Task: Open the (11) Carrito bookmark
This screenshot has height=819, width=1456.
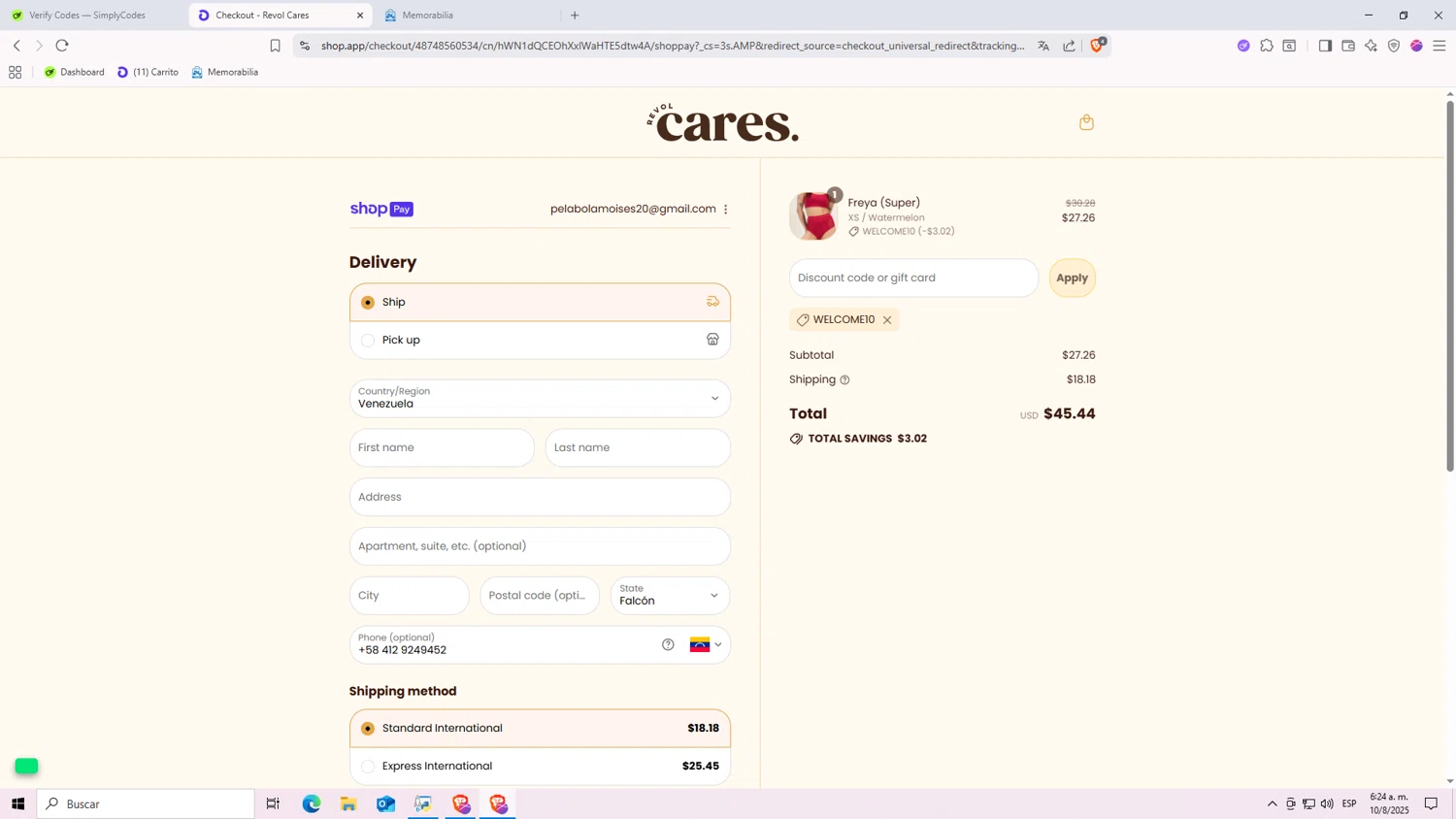Action: [148, 73]
